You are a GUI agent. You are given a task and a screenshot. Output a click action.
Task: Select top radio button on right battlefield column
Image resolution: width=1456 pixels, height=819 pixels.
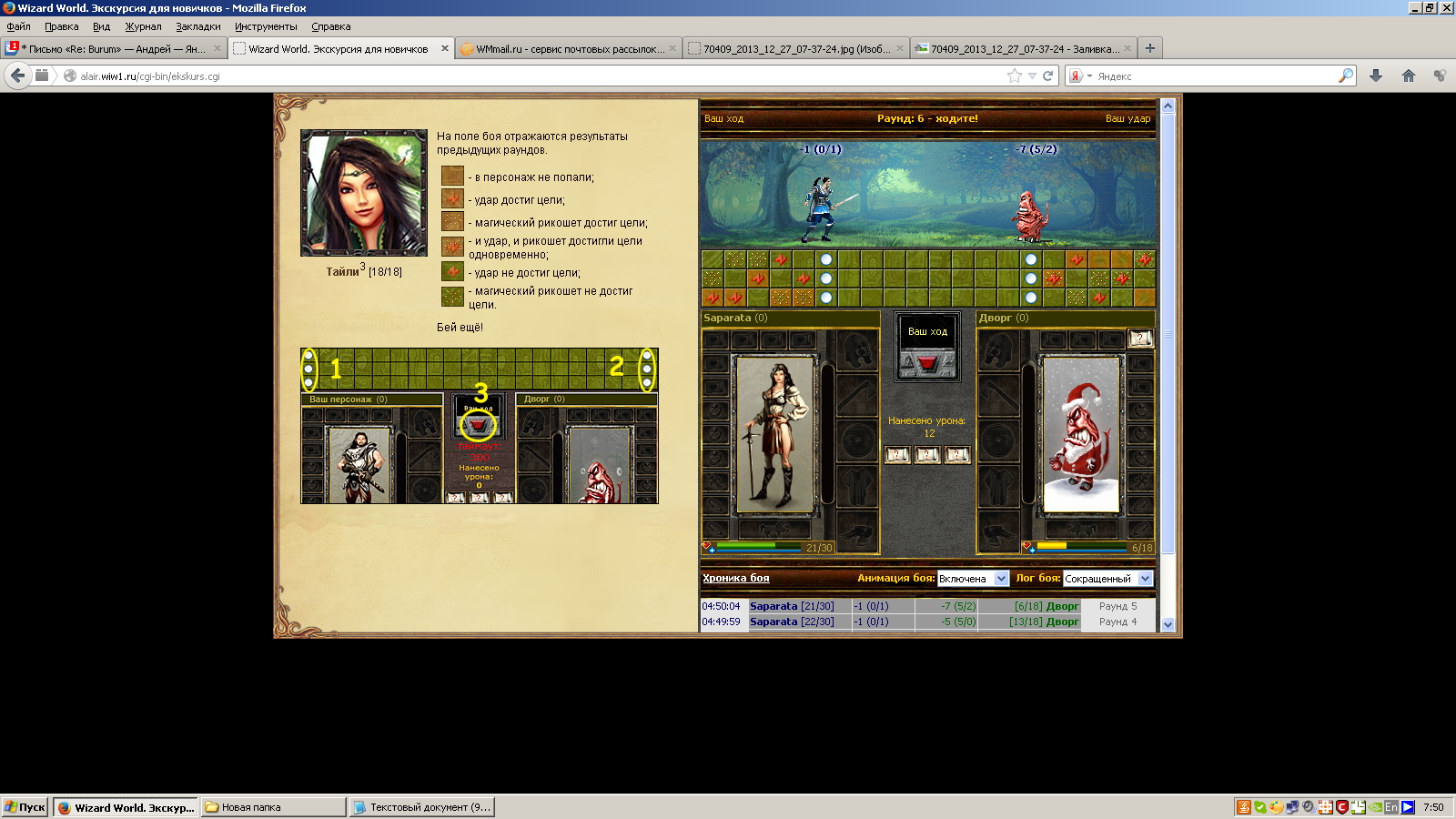point(1031,259)
